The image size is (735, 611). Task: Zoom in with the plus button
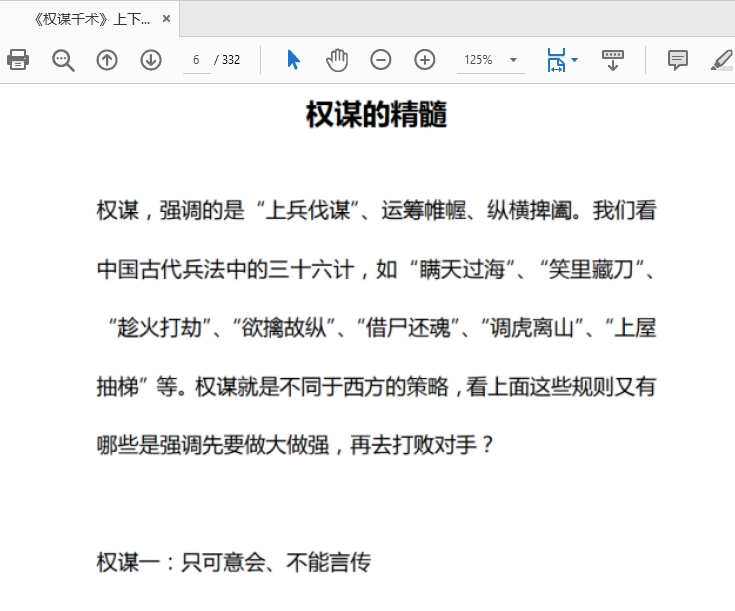[x=425, y=60]
